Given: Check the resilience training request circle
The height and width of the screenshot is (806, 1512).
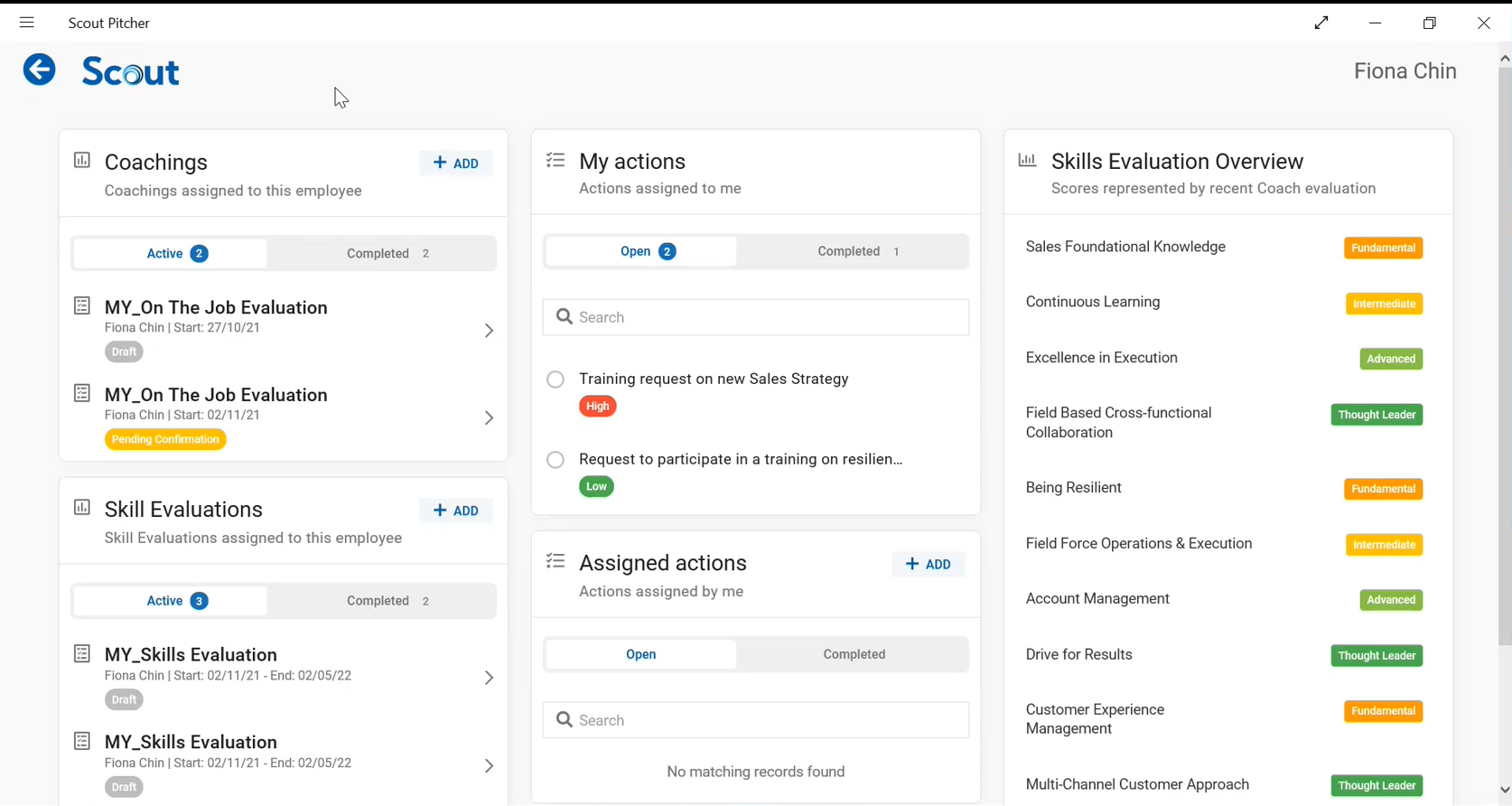Looking at the screenshot, I should coord(555,460).
